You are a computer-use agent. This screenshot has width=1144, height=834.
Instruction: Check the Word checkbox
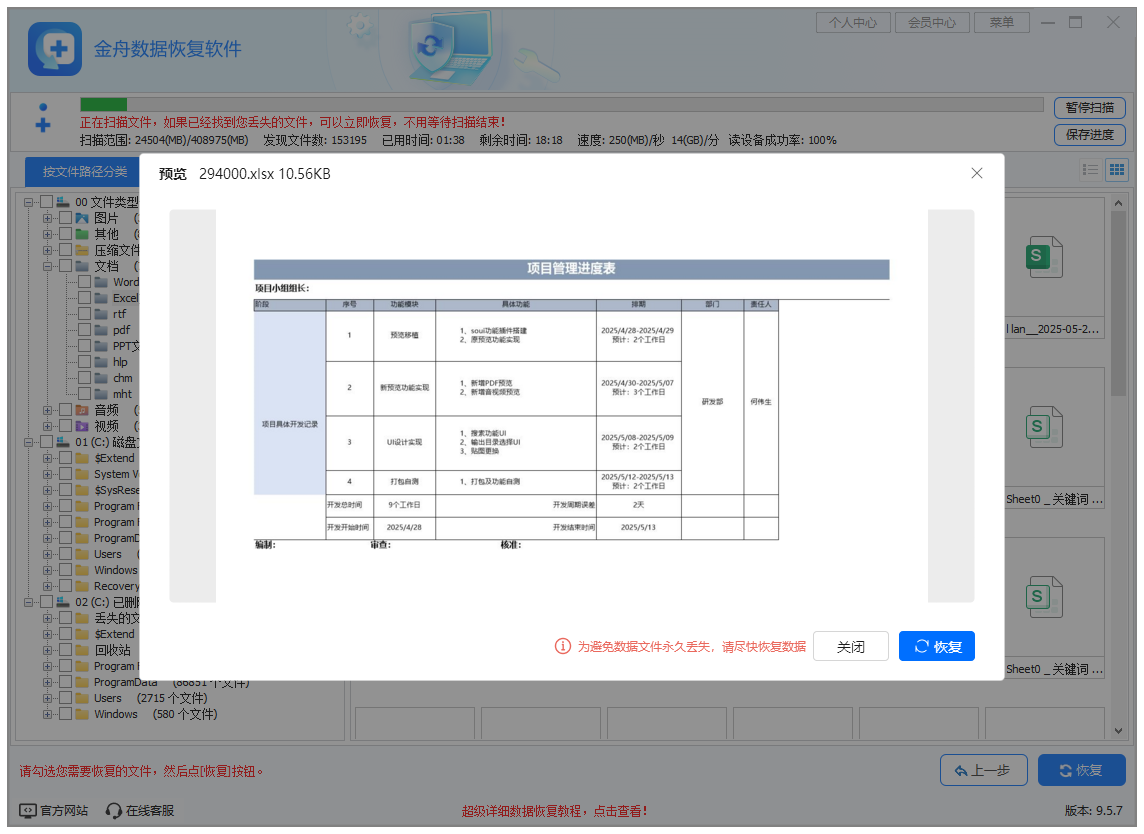click(85, 282)
